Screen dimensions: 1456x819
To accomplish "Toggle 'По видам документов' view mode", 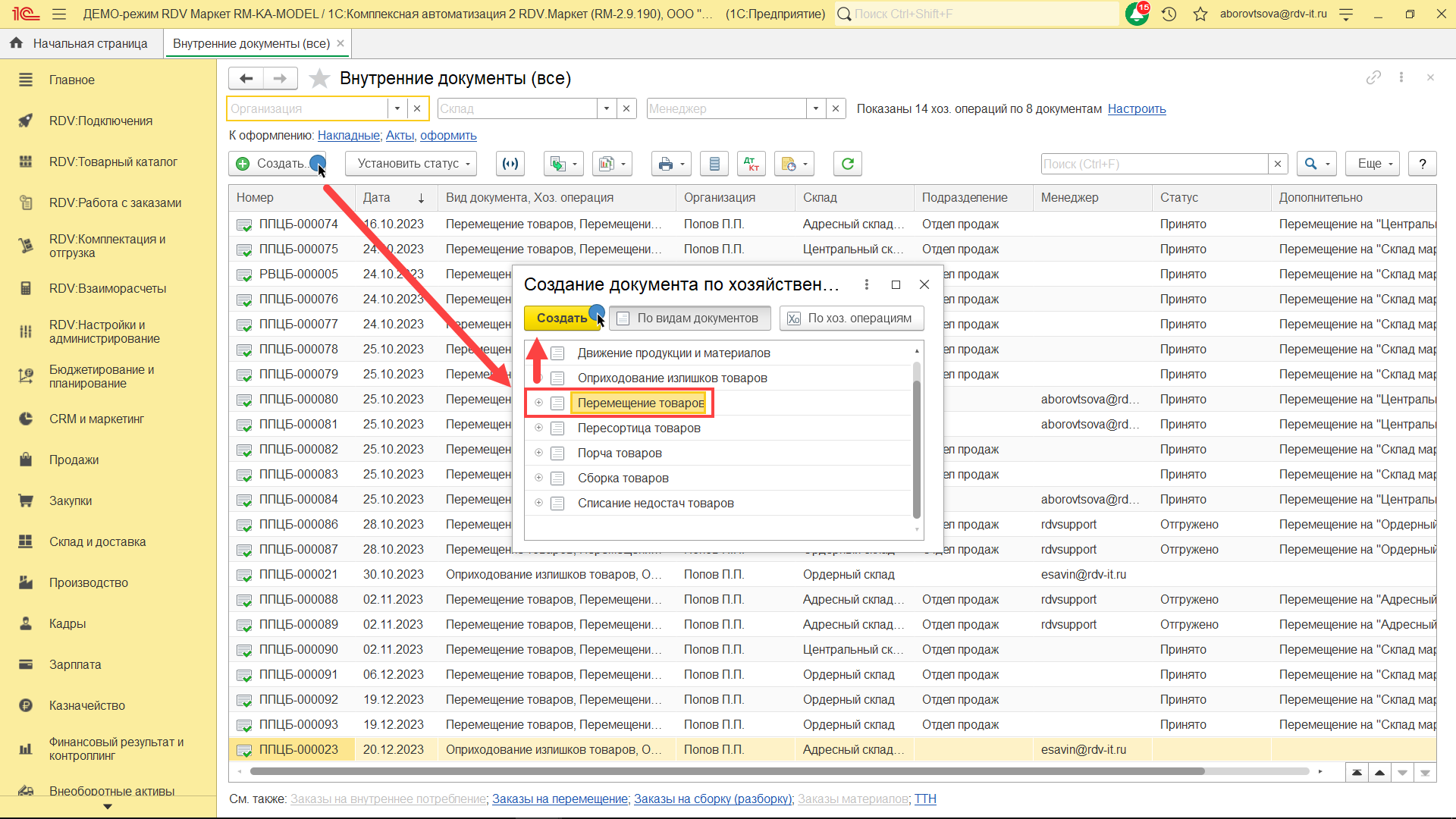I will [x=689, y=318].
